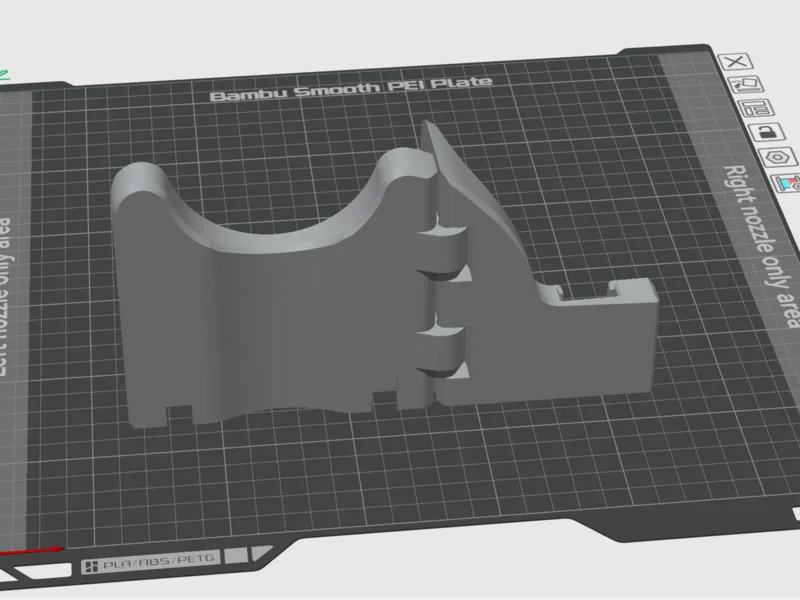The height and width of the screenshot is (600, 800).
Task: Open the colored filament map icon
Action: coord(787,183)
